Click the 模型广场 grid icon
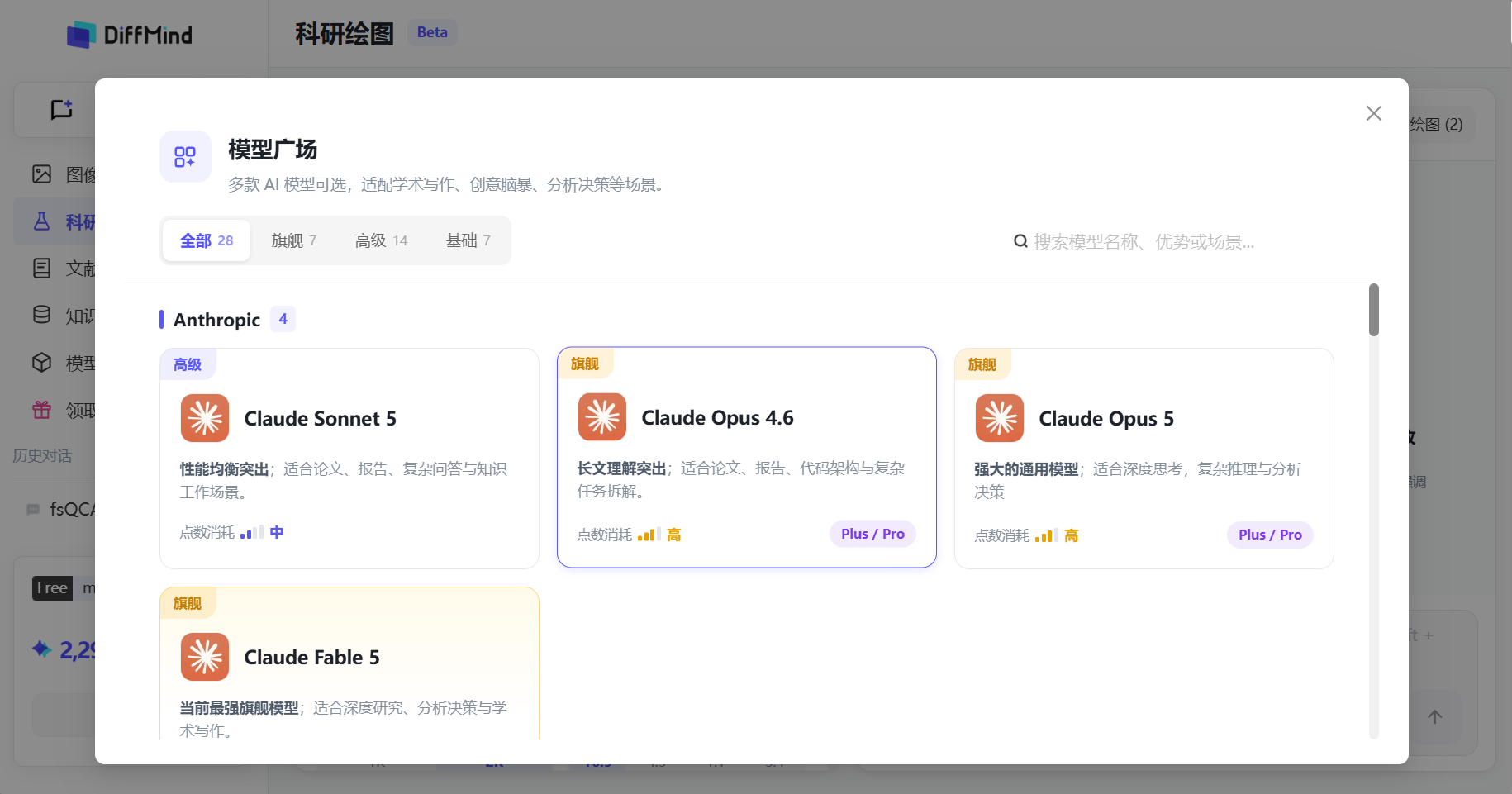 (185, 156)
